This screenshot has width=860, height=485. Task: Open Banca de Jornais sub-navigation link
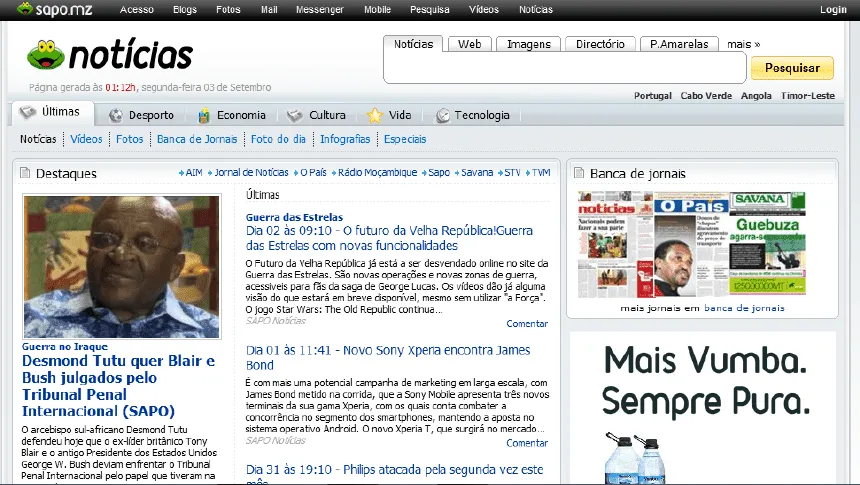coord(197,139)
